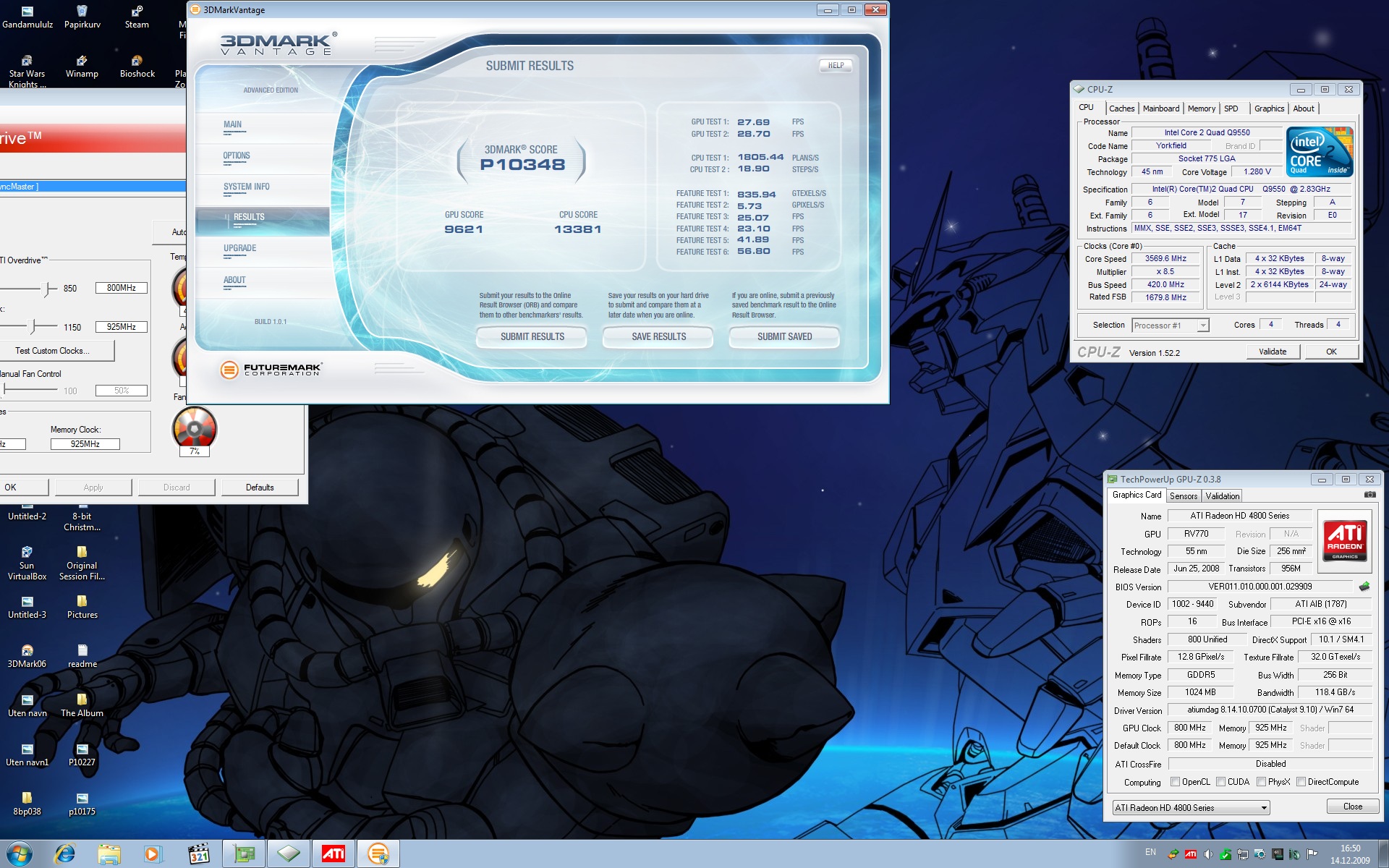The width and height of the screenshot is (1389, 868).
Task: Open the 8bp038 desktop folder
Action: (x=27, y=804)
